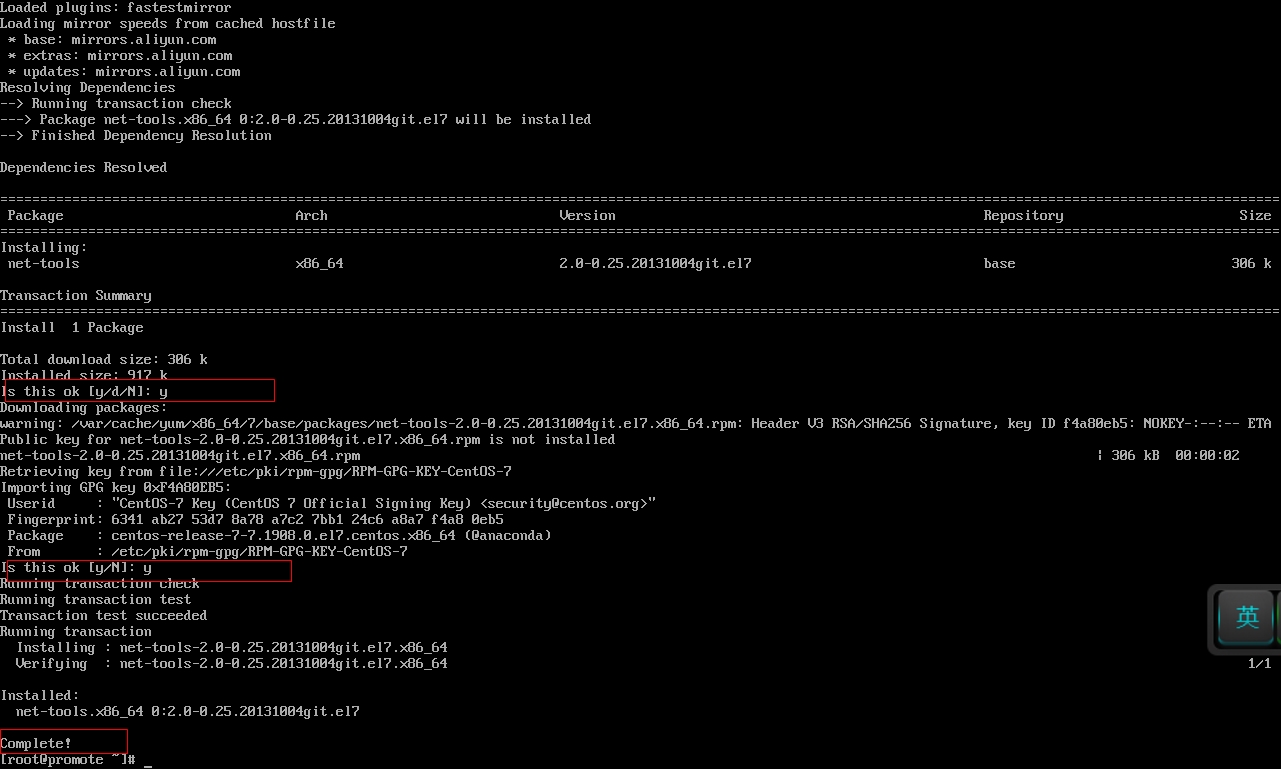Image resolution: width=1281 pixels, height=769 pixels.
Task: Click 'Public key for net-tools ... is not installed'
Action: point(308,439)
